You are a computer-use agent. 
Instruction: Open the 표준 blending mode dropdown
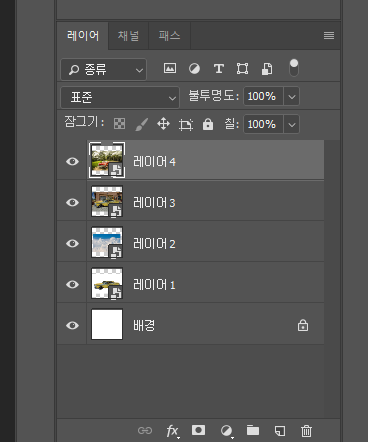120,98
